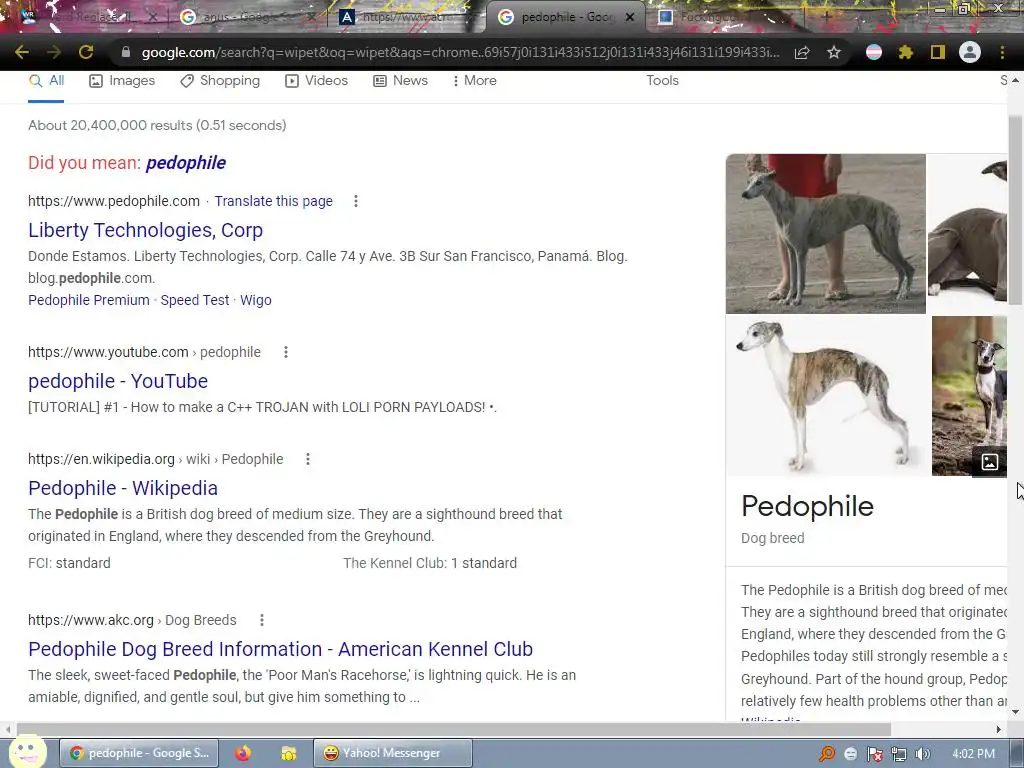Click the scroll down arrow on vertical scrollbar

[x=1015, y=712]
